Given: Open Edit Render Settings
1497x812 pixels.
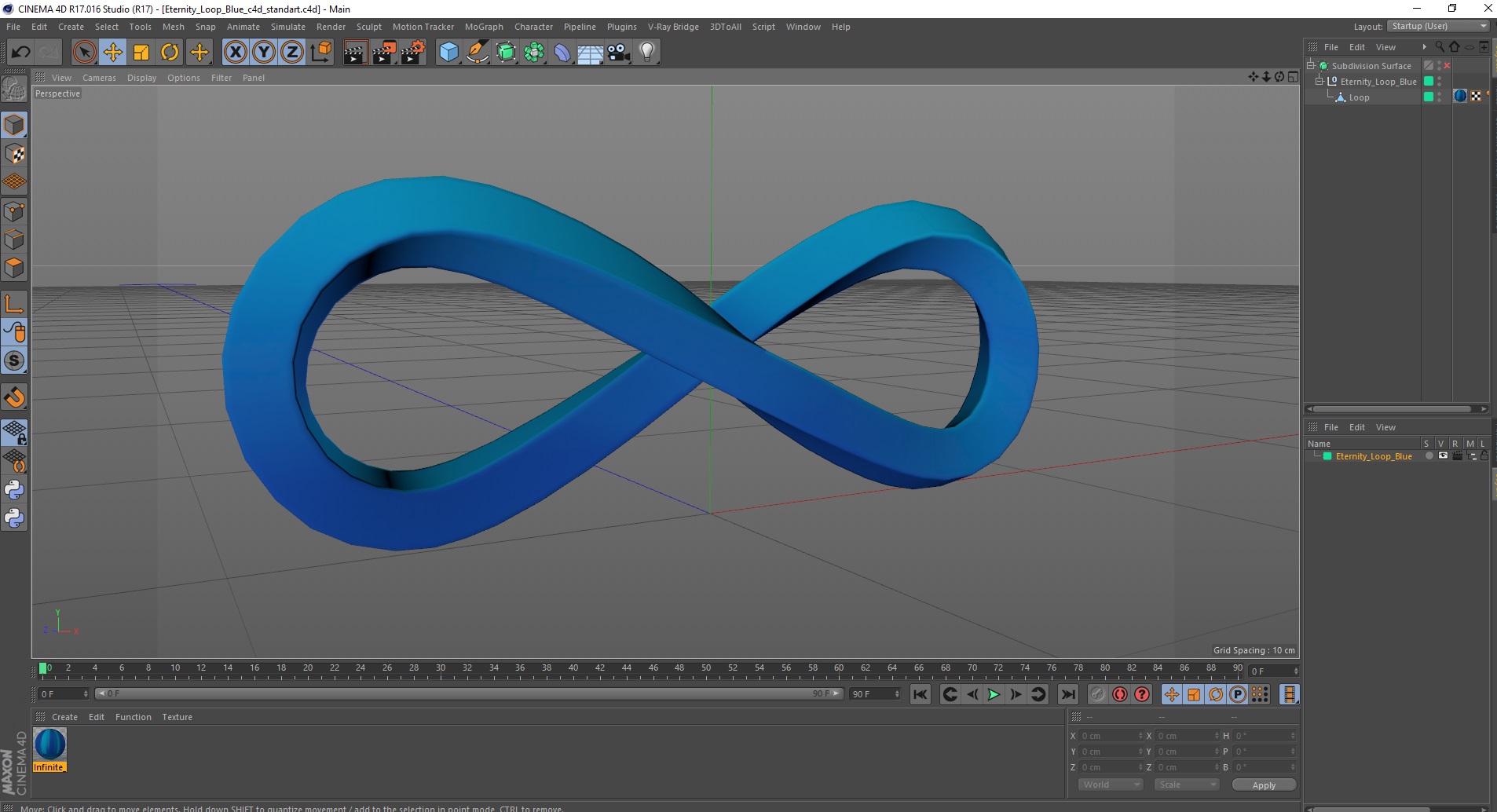Looking at the screenshot, I should tap(413, 53).
